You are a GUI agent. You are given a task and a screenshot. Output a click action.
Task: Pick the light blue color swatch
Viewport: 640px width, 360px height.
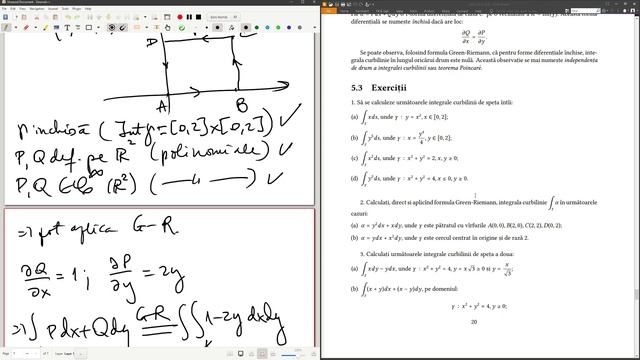(267, 28)
